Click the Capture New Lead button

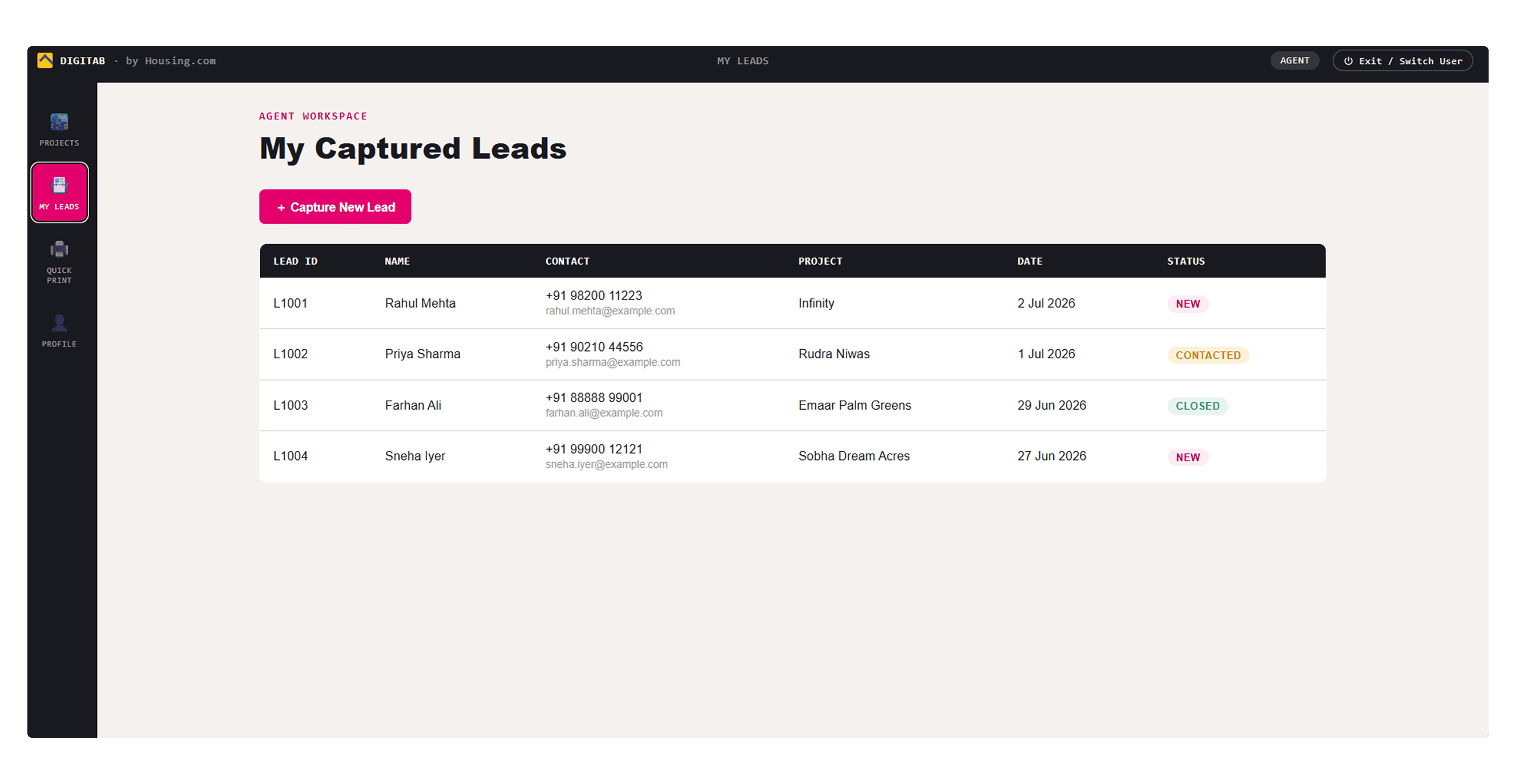335,207
